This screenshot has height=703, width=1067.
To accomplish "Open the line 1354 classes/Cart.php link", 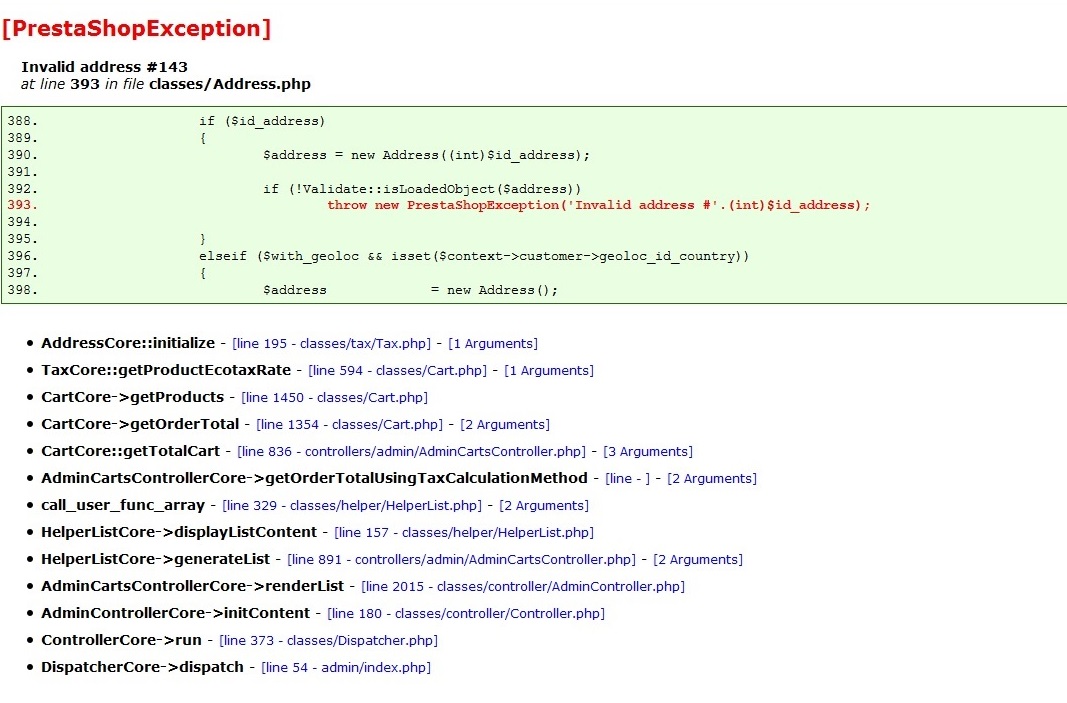I will pyautogui.click(x=349, y=425).
